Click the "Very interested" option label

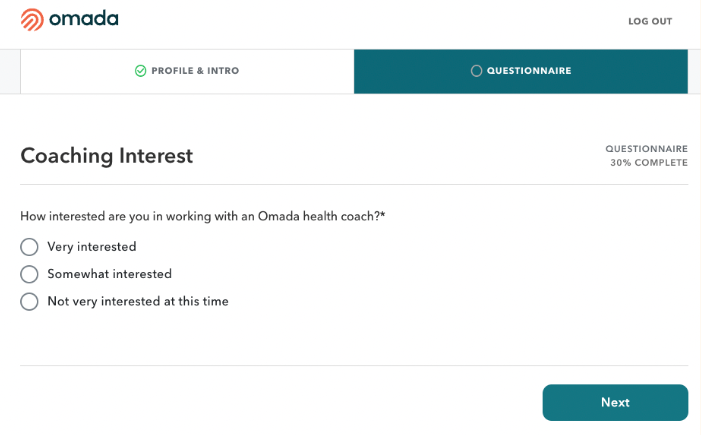[x=92, y=247]
